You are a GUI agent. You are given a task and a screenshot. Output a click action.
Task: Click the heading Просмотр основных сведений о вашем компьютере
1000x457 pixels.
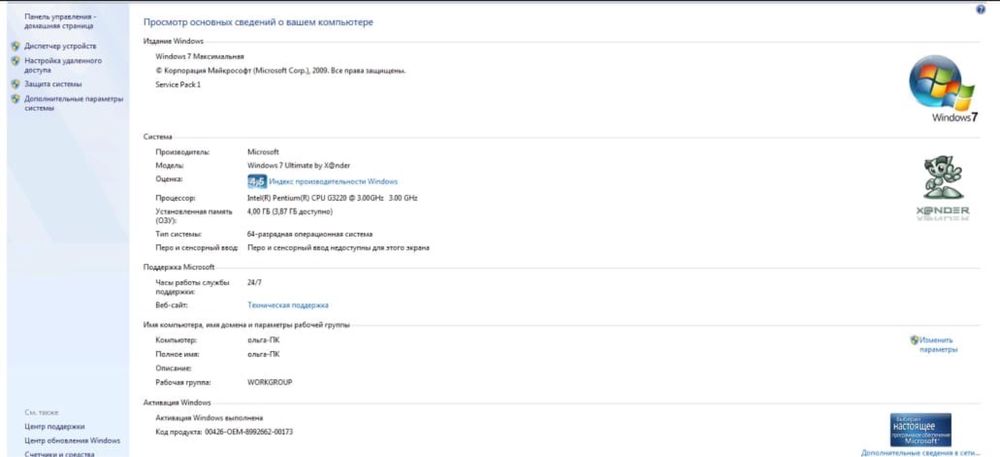[258, 22]
